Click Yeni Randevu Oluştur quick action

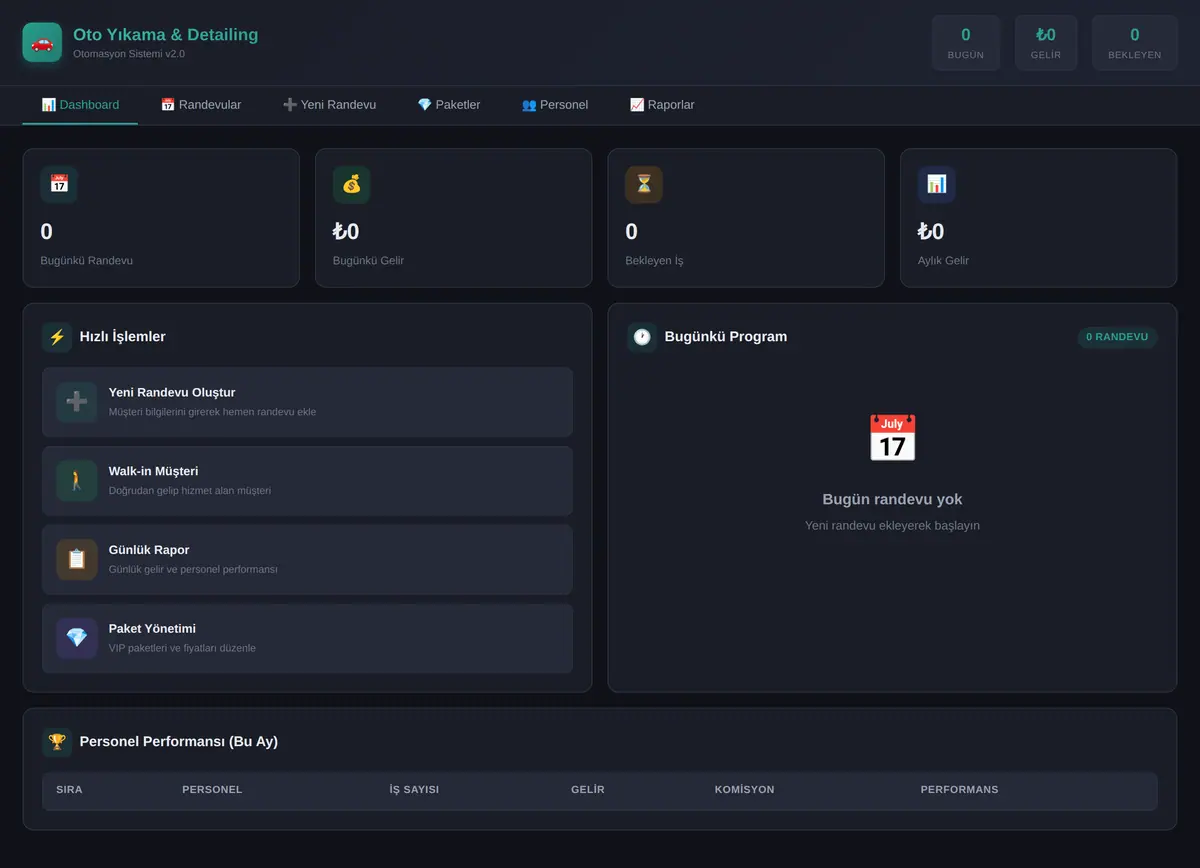(x=307, y=402)
